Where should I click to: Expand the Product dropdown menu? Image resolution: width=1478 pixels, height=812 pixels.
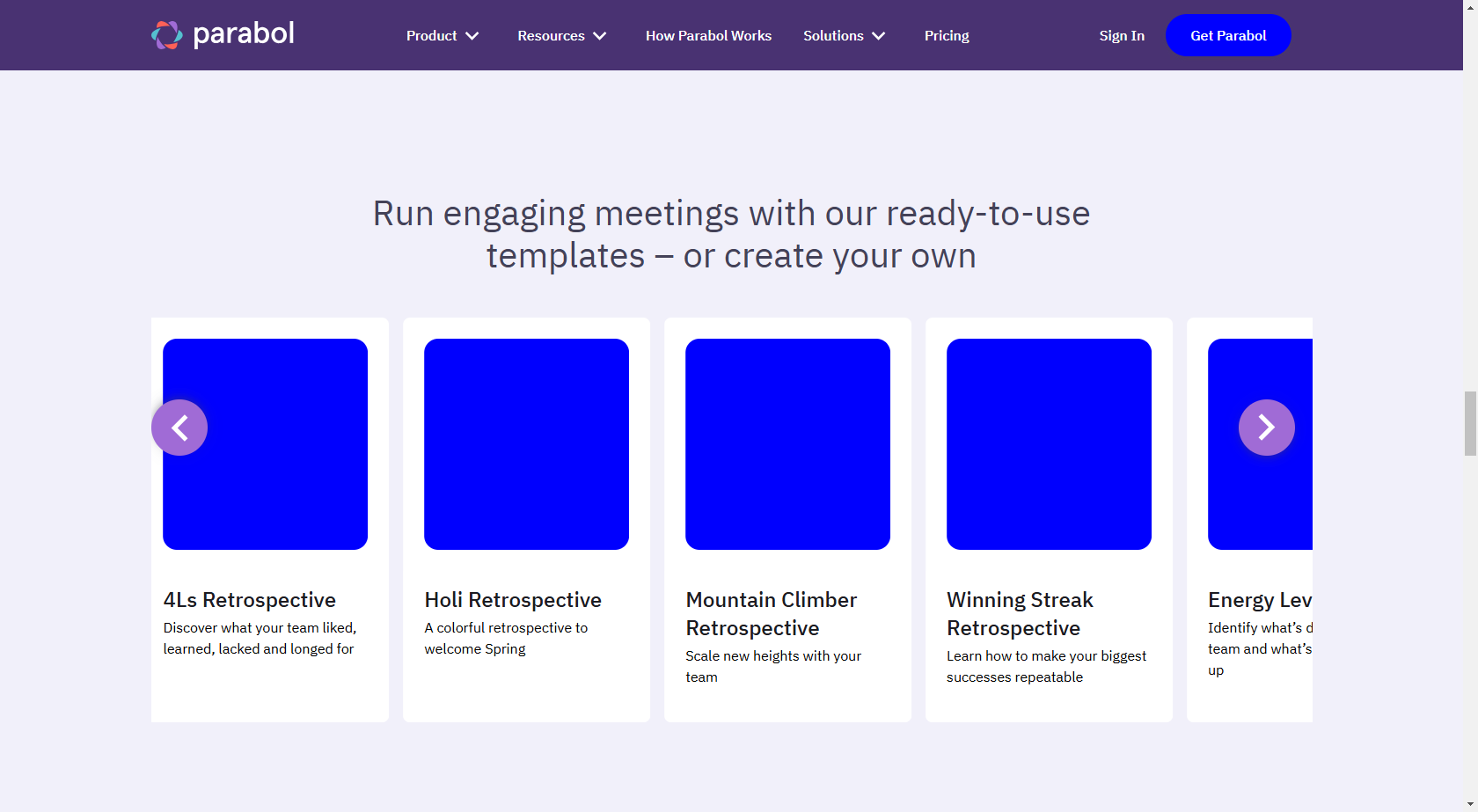(442, 36)
